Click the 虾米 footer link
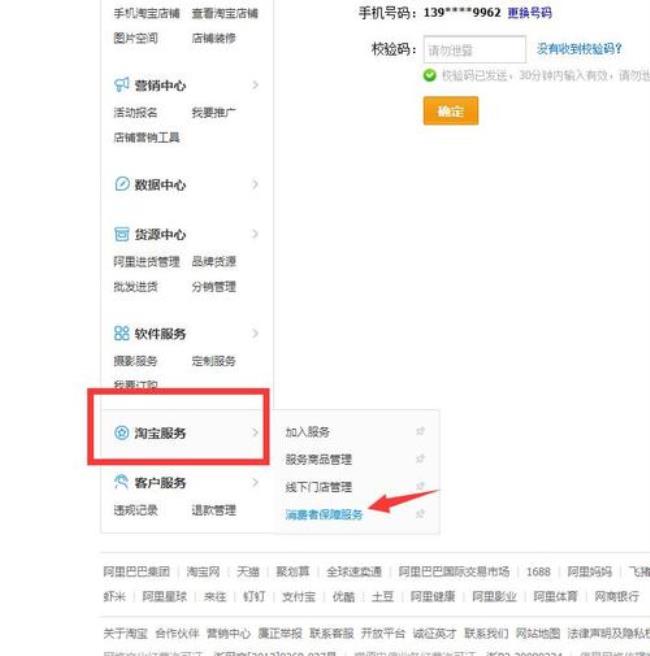This screenshot has height=656, width=650. tap(115, 596)
